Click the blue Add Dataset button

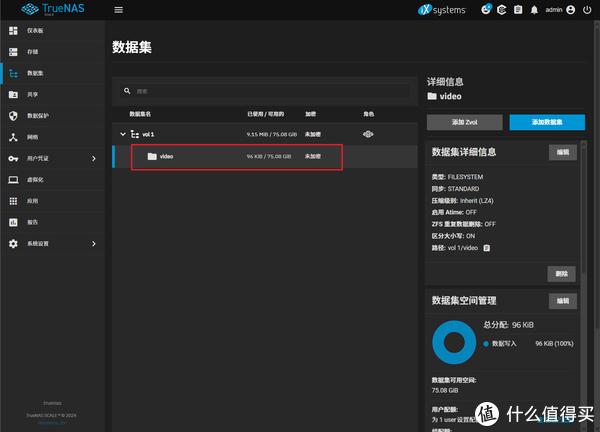(547, 122)
